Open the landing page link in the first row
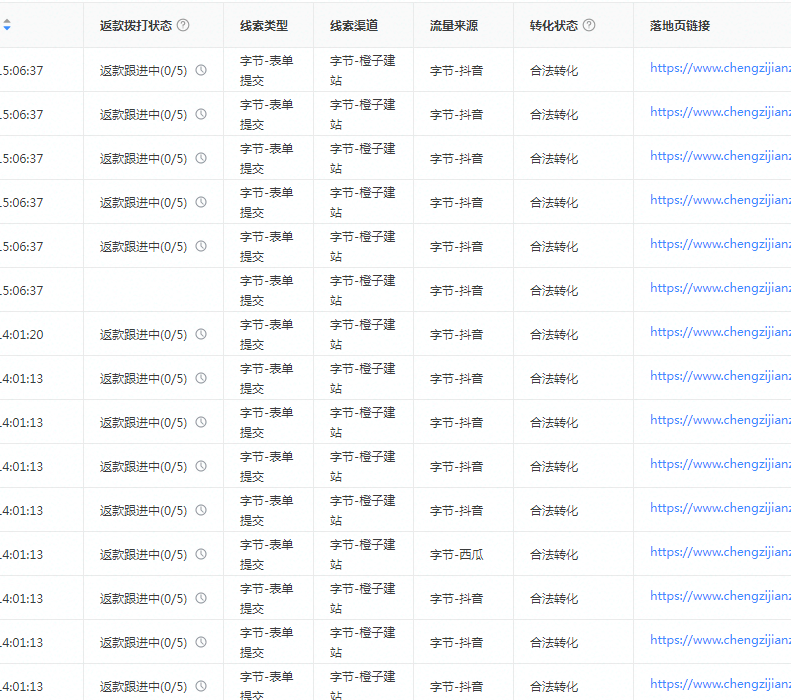The image size is (791, 700). (x=719, y=68)
